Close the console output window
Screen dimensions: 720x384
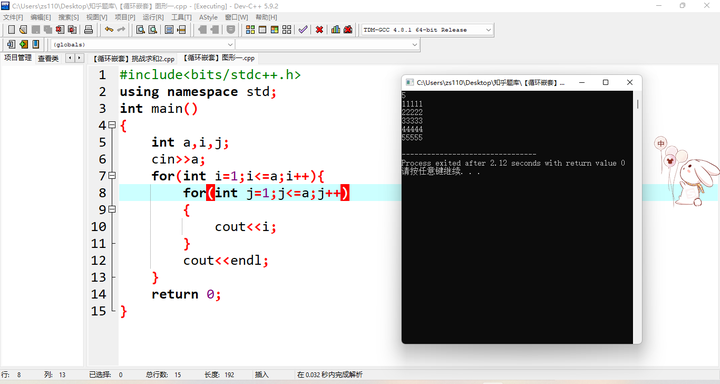coord(630,82)
